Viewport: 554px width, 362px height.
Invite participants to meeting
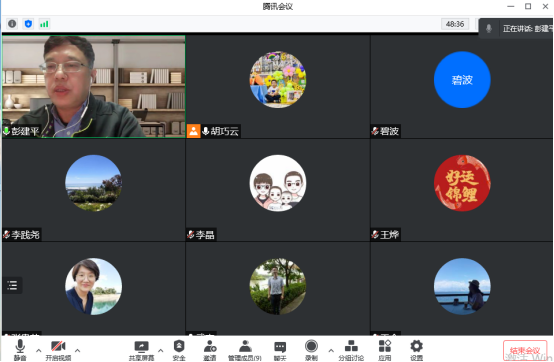210,350
